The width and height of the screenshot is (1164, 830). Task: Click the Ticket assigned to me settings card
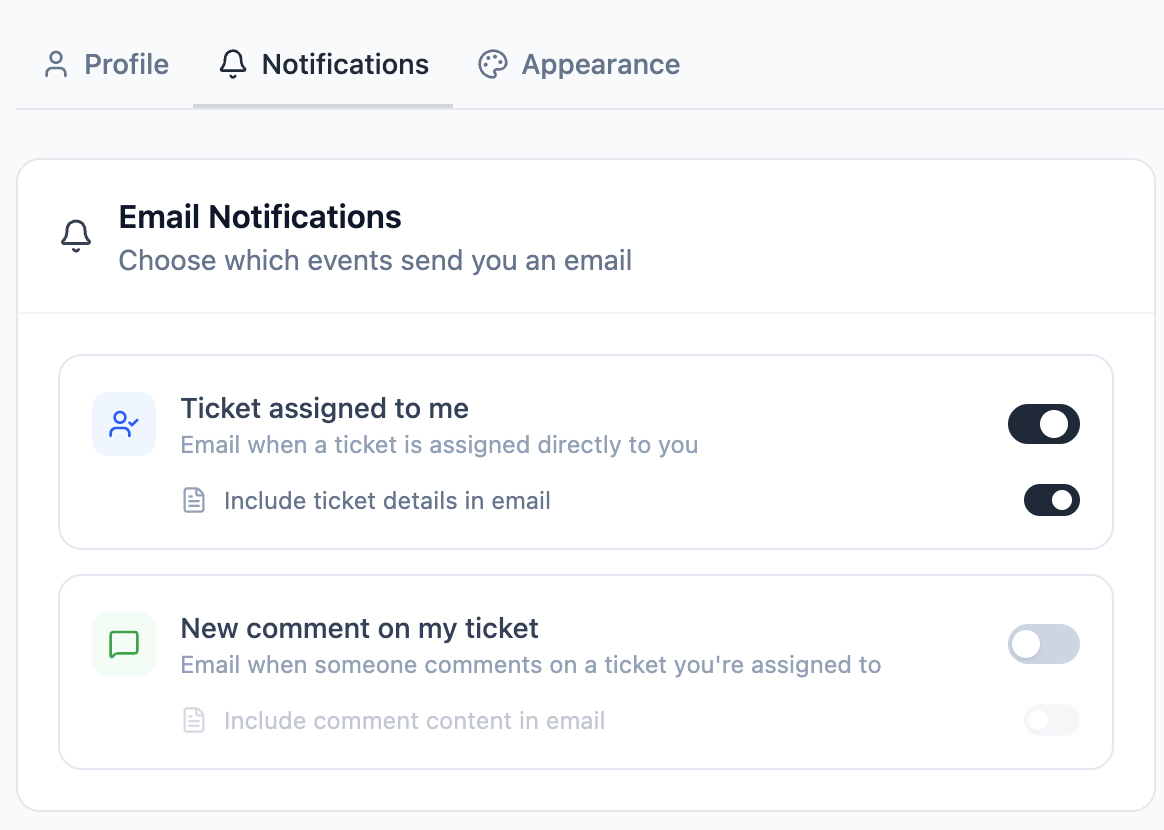[586, 451]
